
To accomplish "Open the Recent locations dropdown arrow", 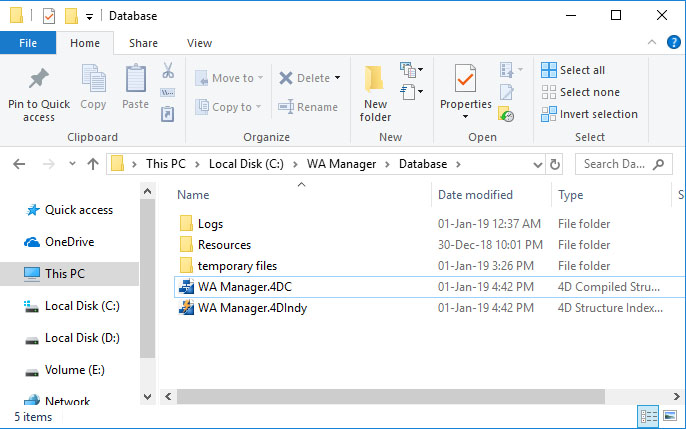I will tap(72, 164).
